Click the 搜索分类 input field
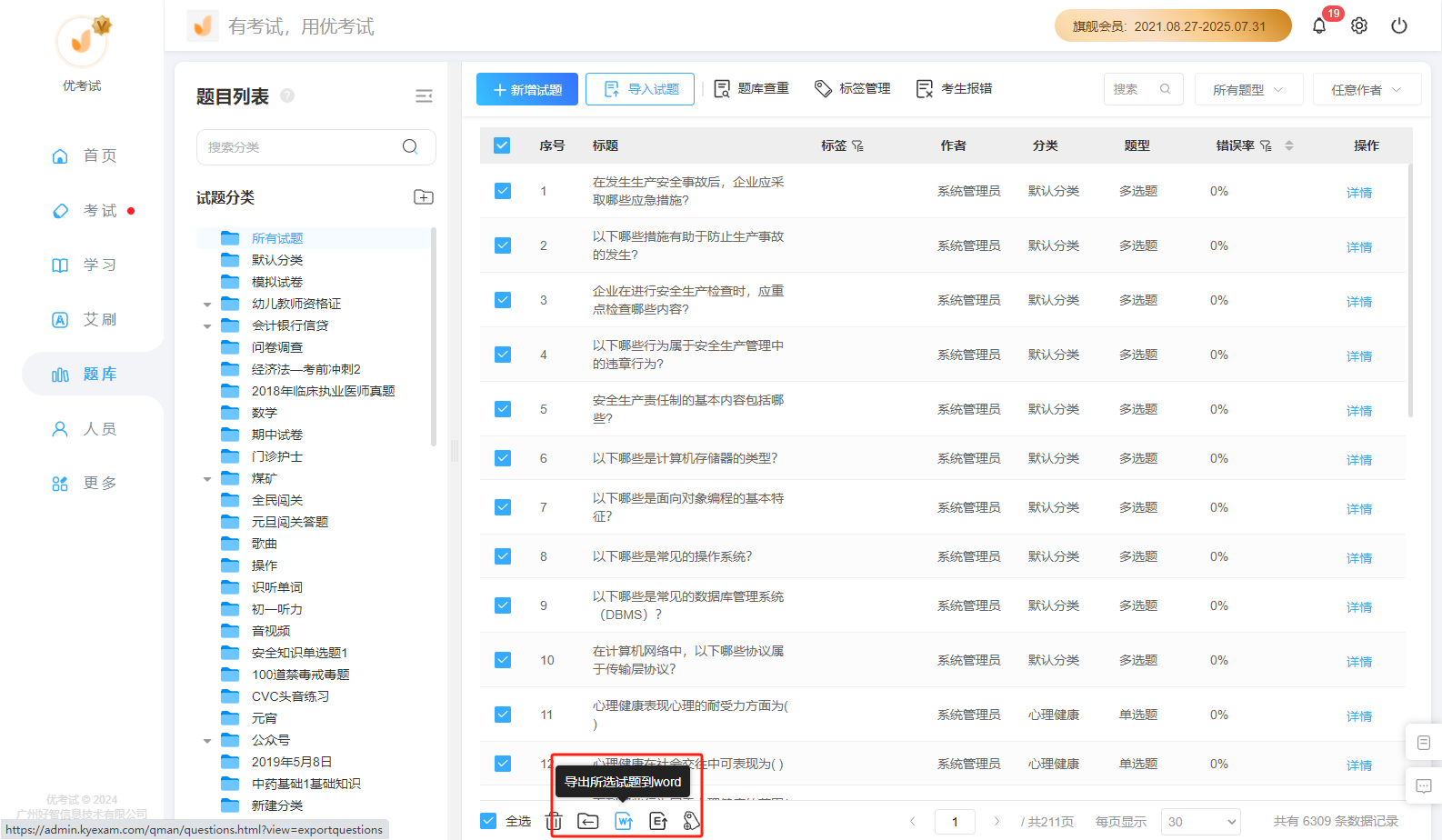This screenshot has height=840, width=1442. click(315, 146)
